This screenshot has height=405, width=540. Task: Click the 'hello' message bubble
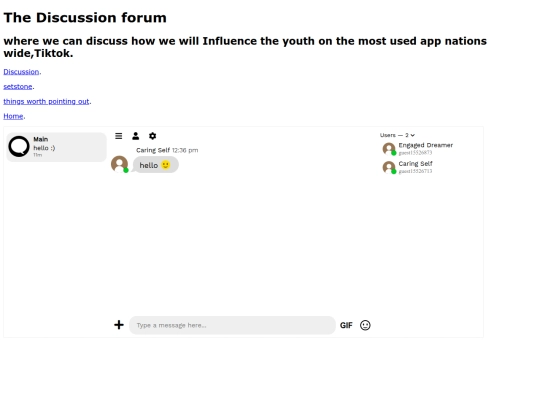[156, 165]
